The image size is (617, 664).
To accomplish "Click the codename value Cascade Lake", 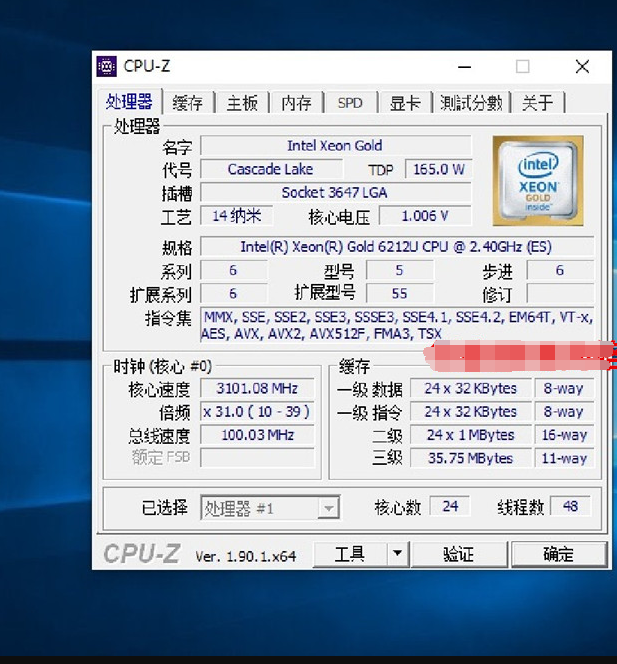I will 271,169.
